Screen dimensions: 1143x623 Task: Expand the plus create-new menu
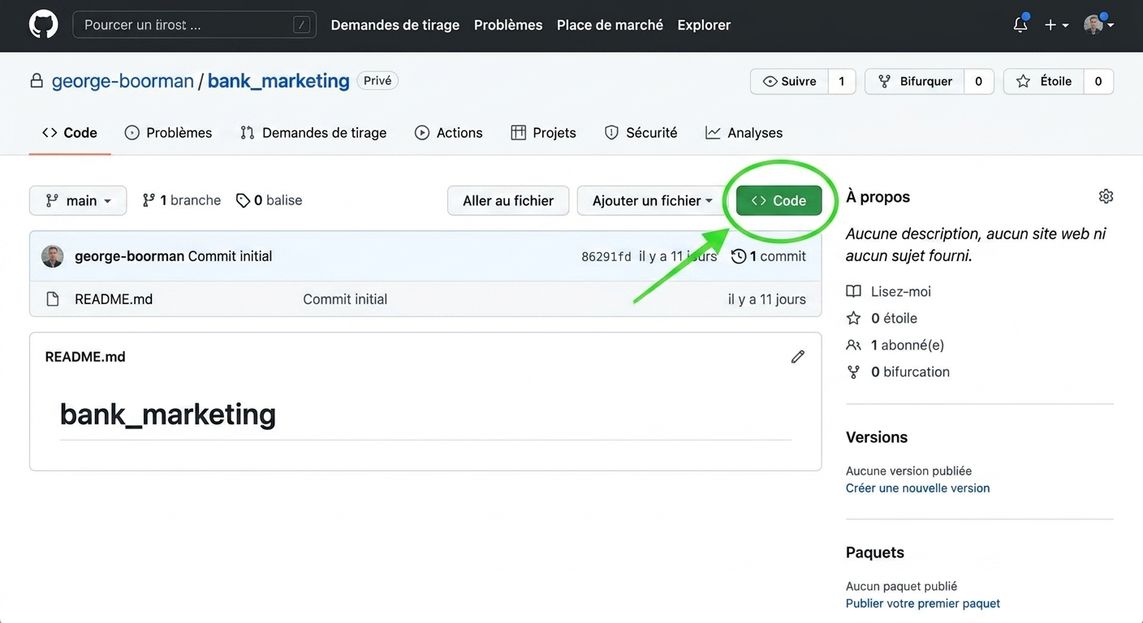pyautogui.click(x=1056, y=25)
